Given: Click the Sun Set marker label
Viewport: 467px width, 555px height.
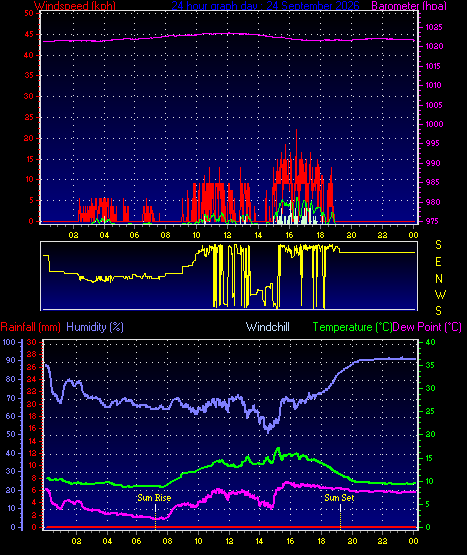Looking at the screenshot, I should (x=339, y=498).
